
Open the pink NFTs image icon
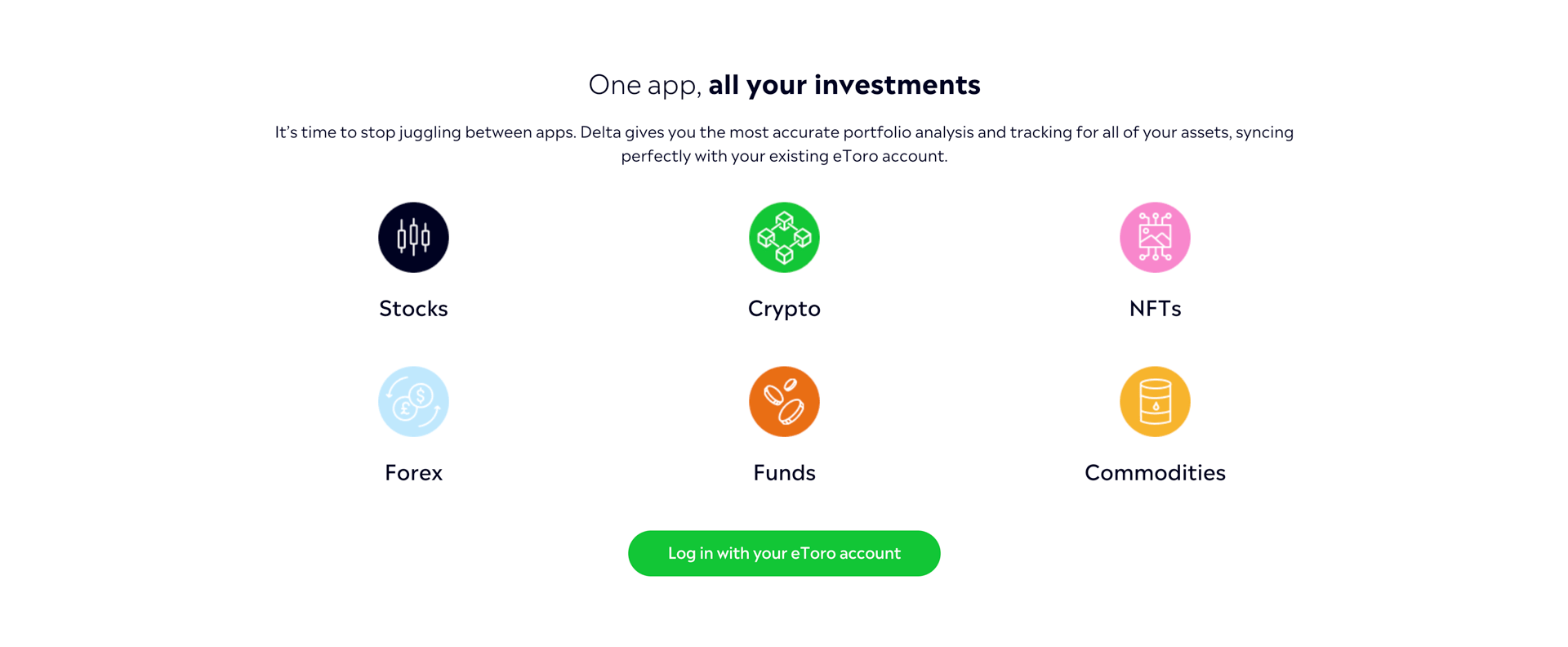[x=1155, y=237]
